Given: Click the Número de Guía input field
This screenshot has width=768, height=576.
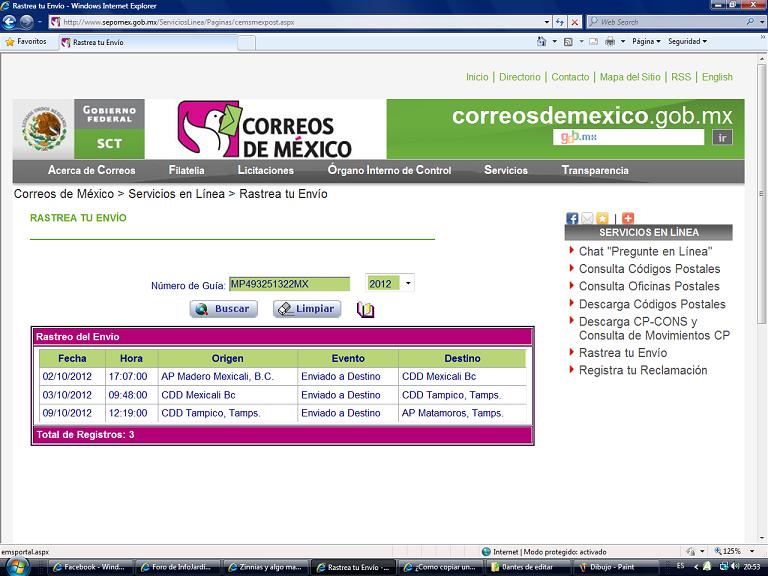Looking at the screenshot, I should click(289, 284).
